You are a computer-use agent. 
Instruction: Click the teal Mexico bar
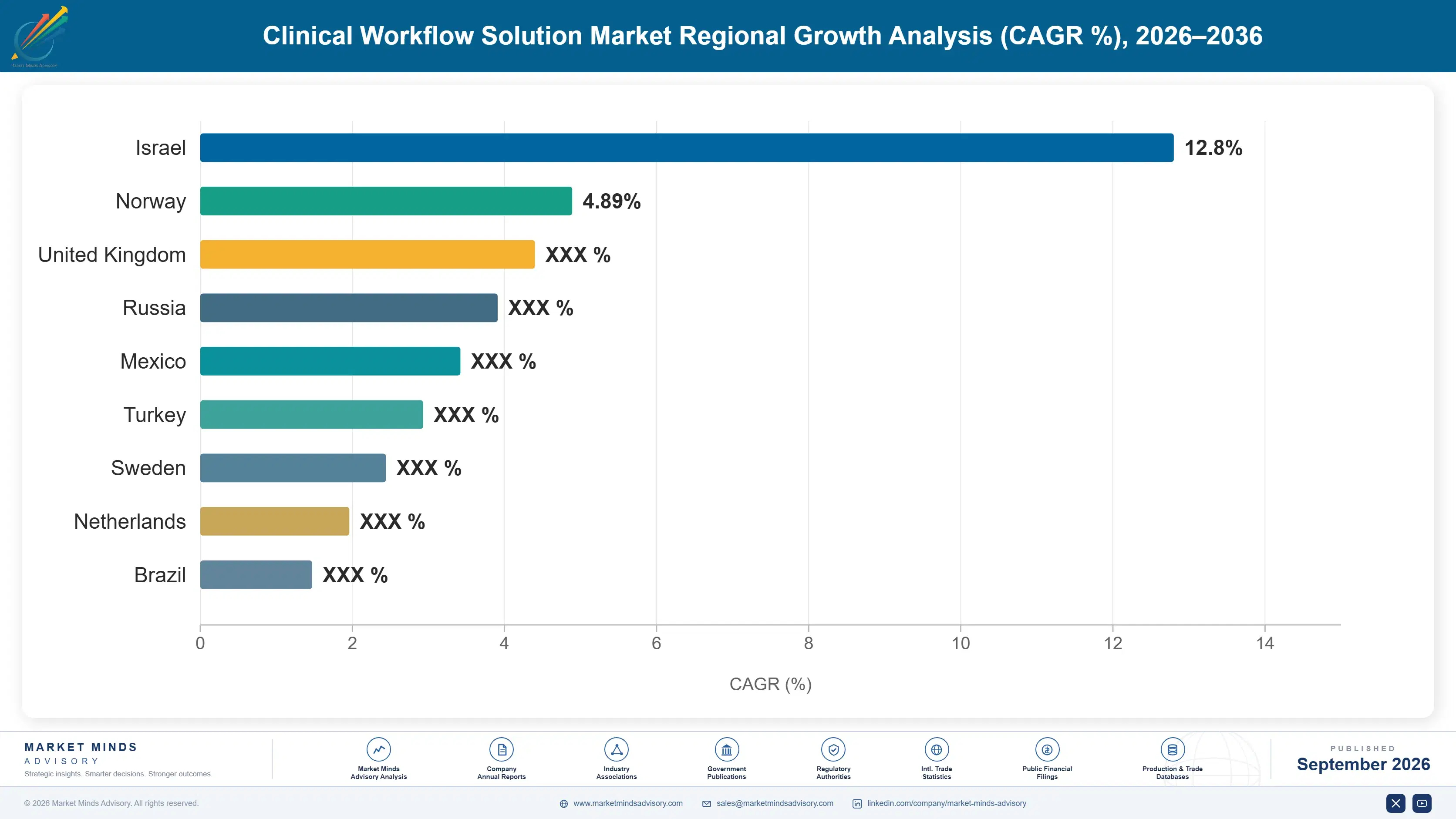pos(330,361)
